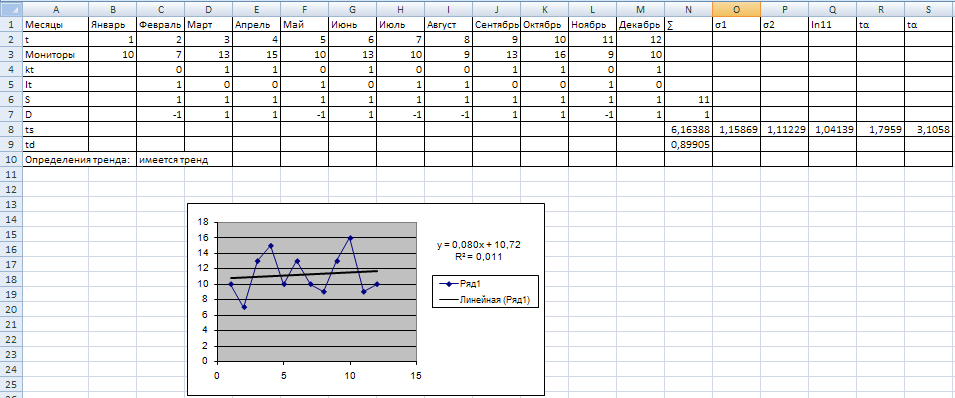Select the 't' row label

55,40
